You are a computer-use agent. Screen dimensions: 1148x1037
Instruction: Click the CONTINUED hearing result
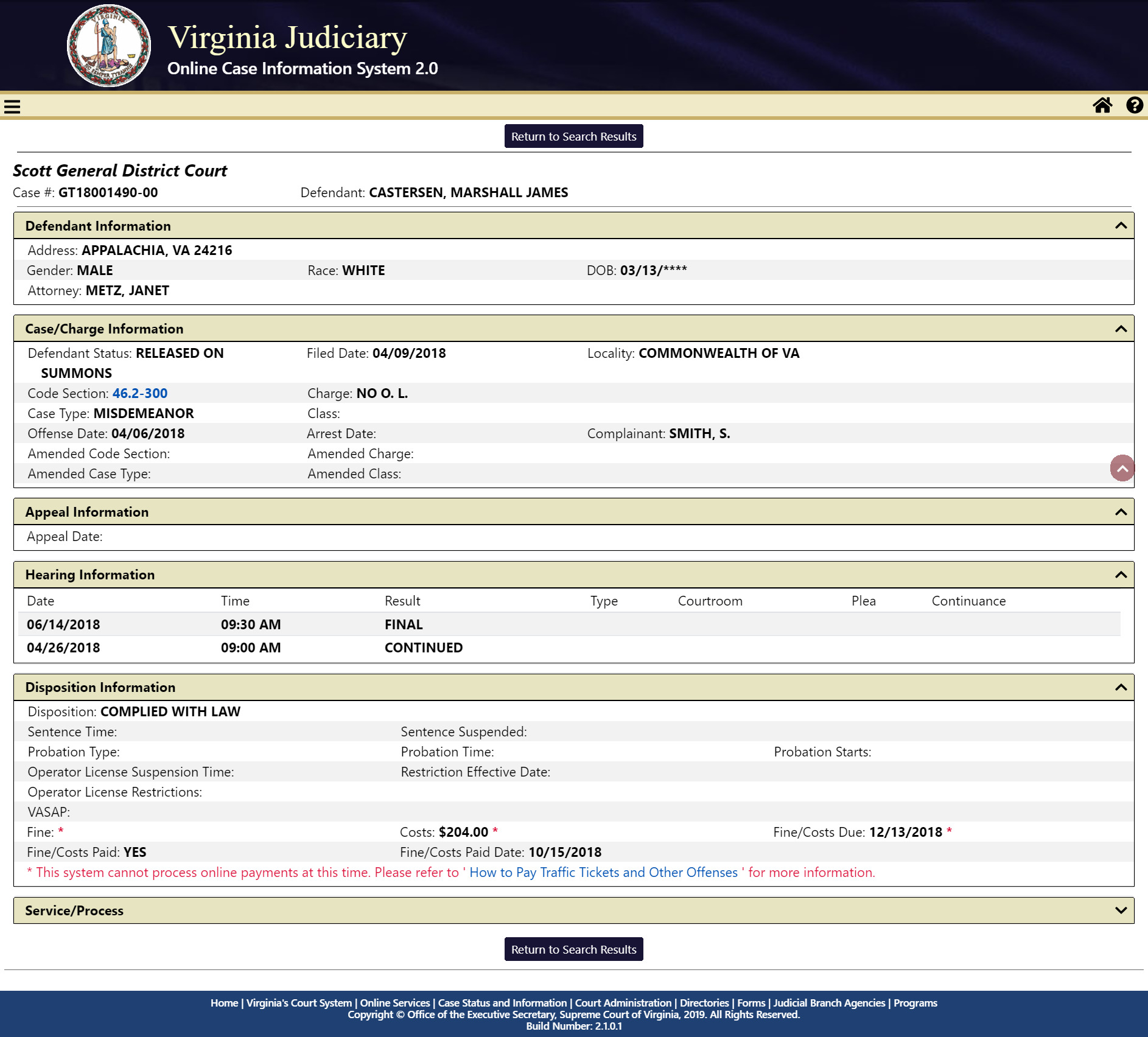tap(424, 648)
